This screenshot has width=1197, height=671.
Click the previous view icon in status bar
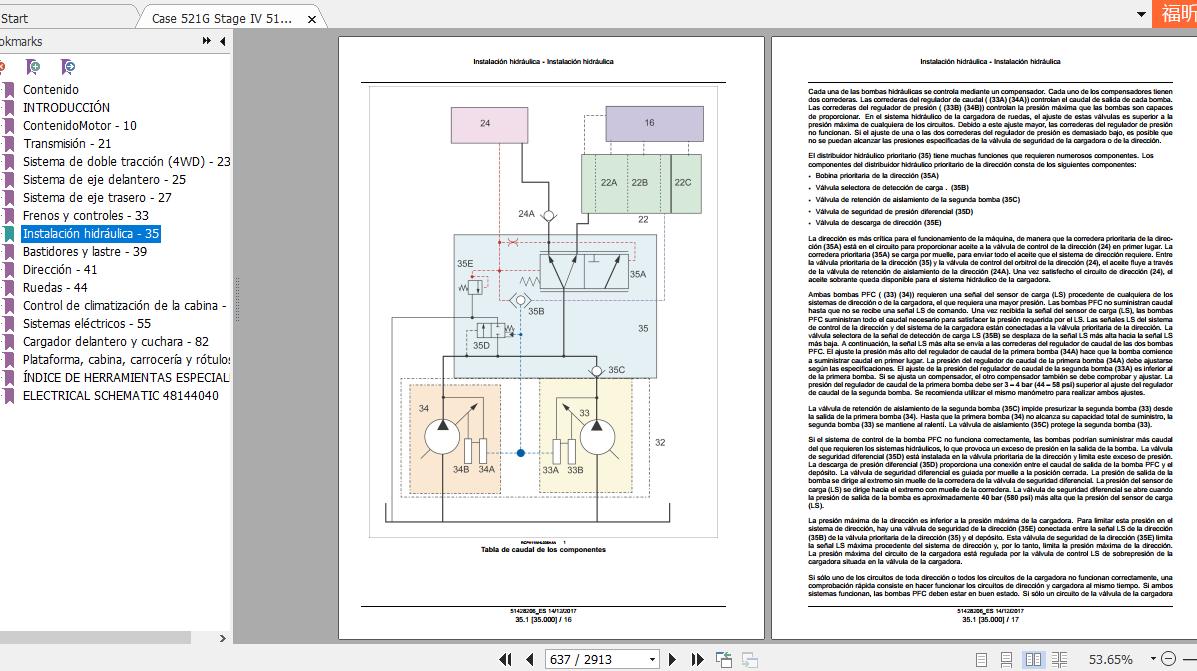tap(723, 659)
